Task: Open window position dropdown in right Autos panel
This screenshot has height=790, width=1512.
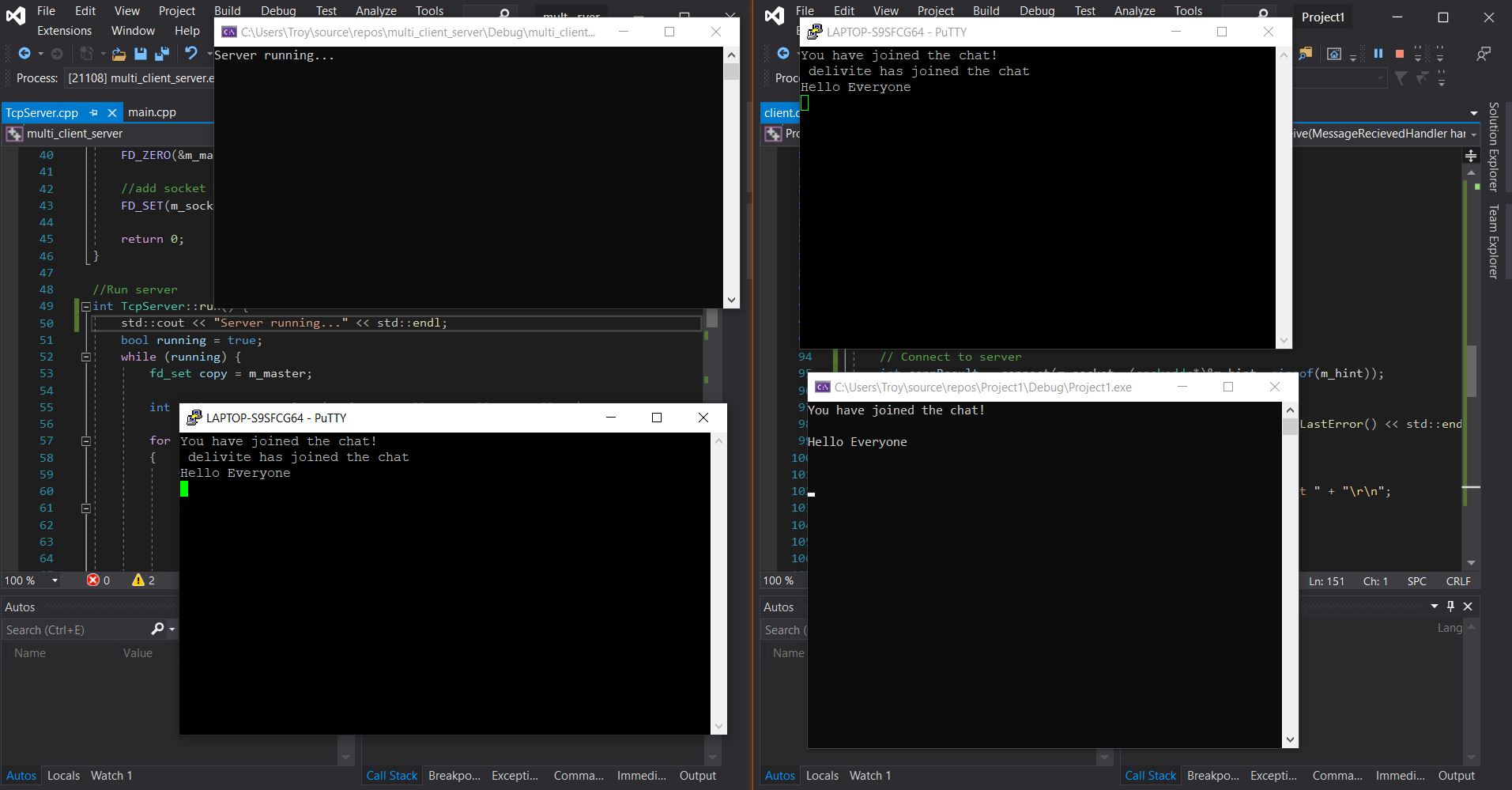Action: pos(1435,607)
